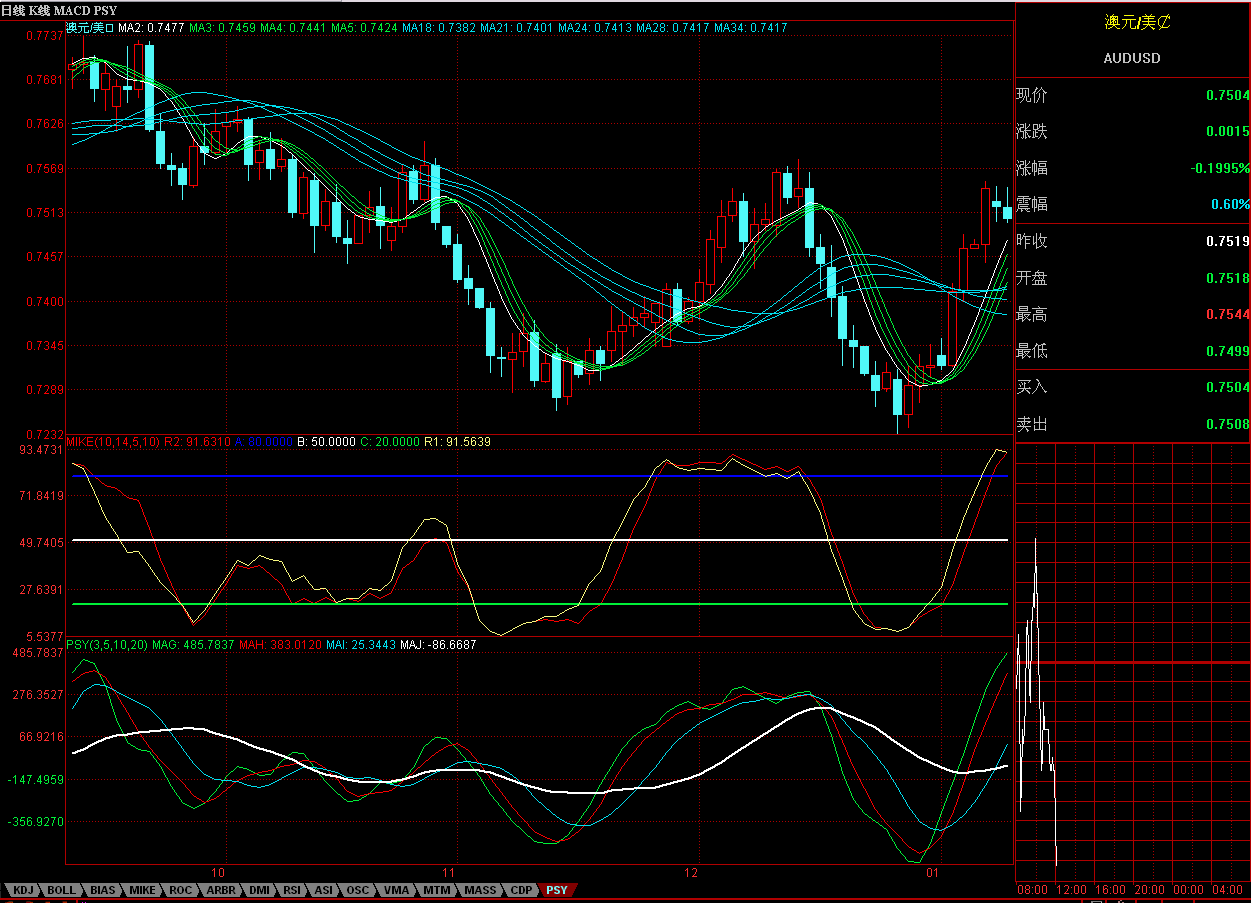Open the CDP indicator tab

[522, 890]
